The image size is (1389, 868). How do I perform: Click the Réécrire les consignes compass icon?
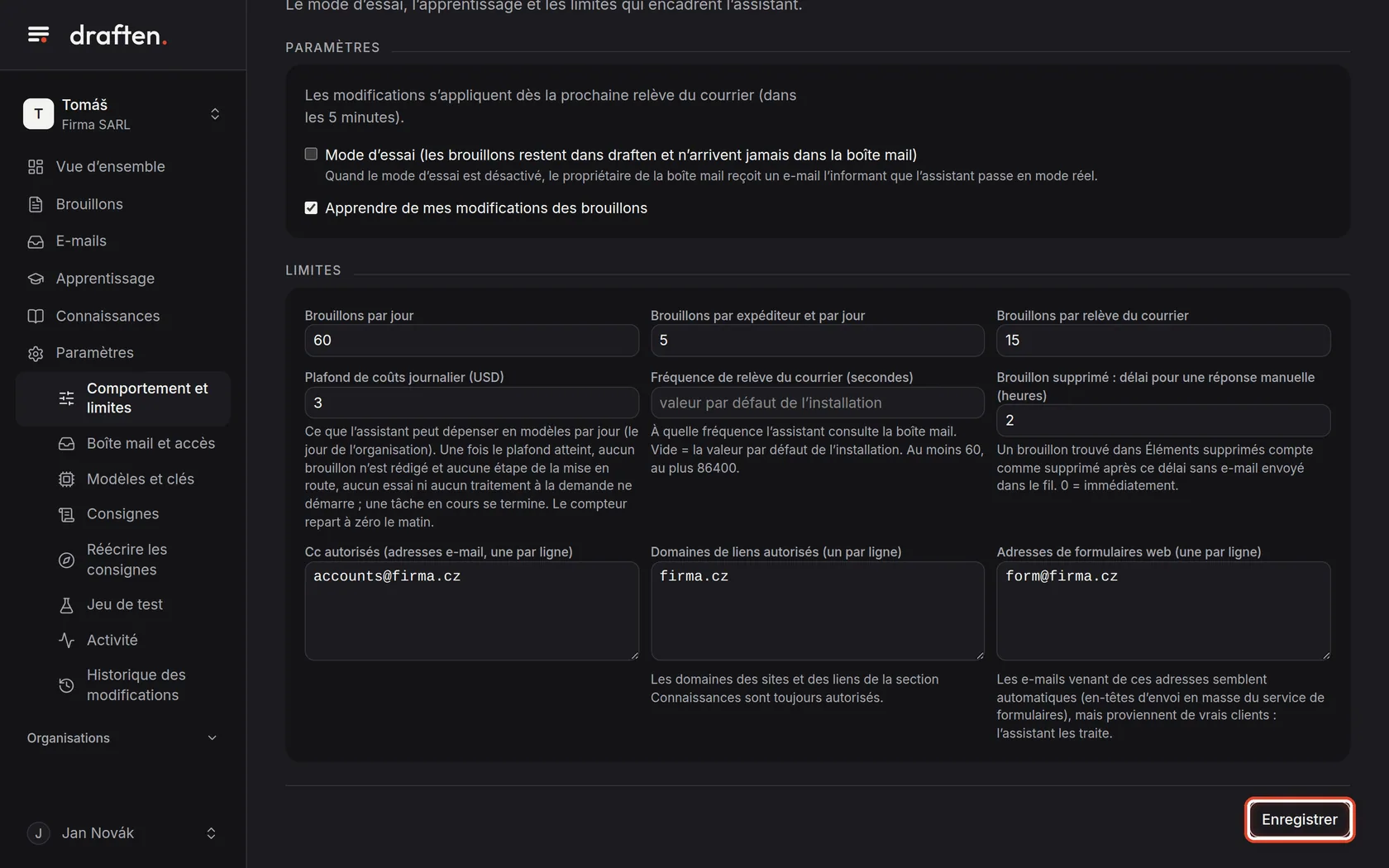(67, 560)
